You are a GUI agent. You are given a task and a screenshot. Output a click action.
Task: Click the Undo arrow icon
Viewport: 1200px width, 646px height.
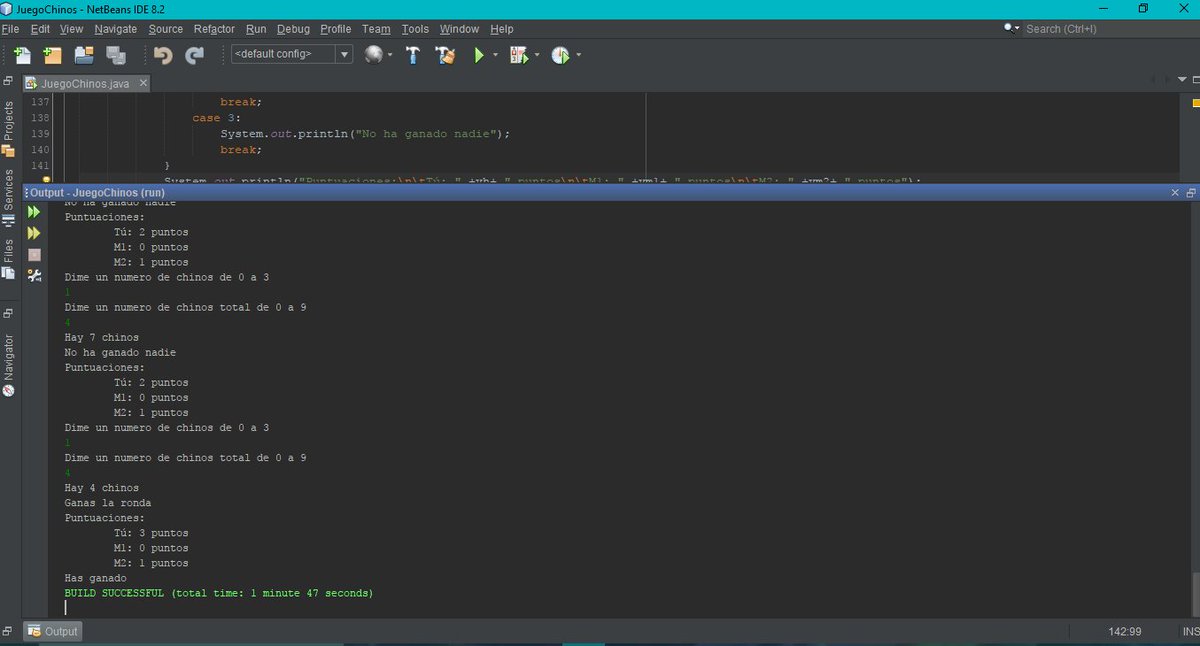click(163, 55)
